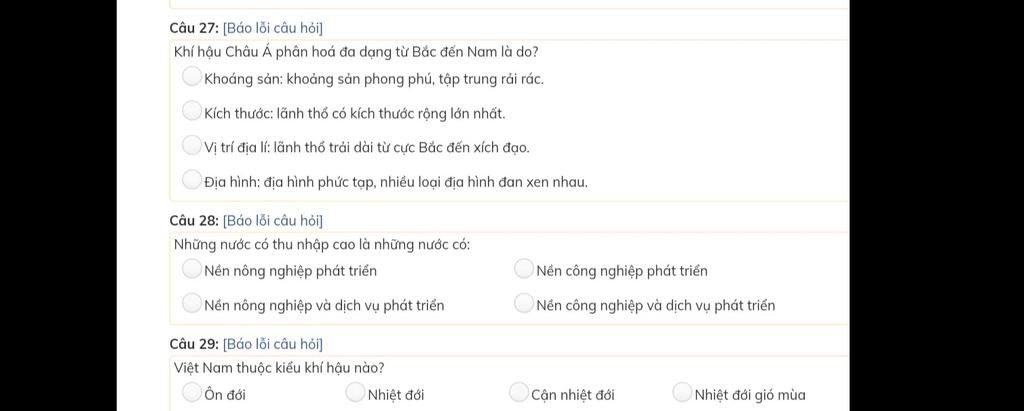The height and width of the screenshot is (411, 1024).
Task: Choose 'Địa hình: địa hình phức tạp' option
Action: click(191, 179)
